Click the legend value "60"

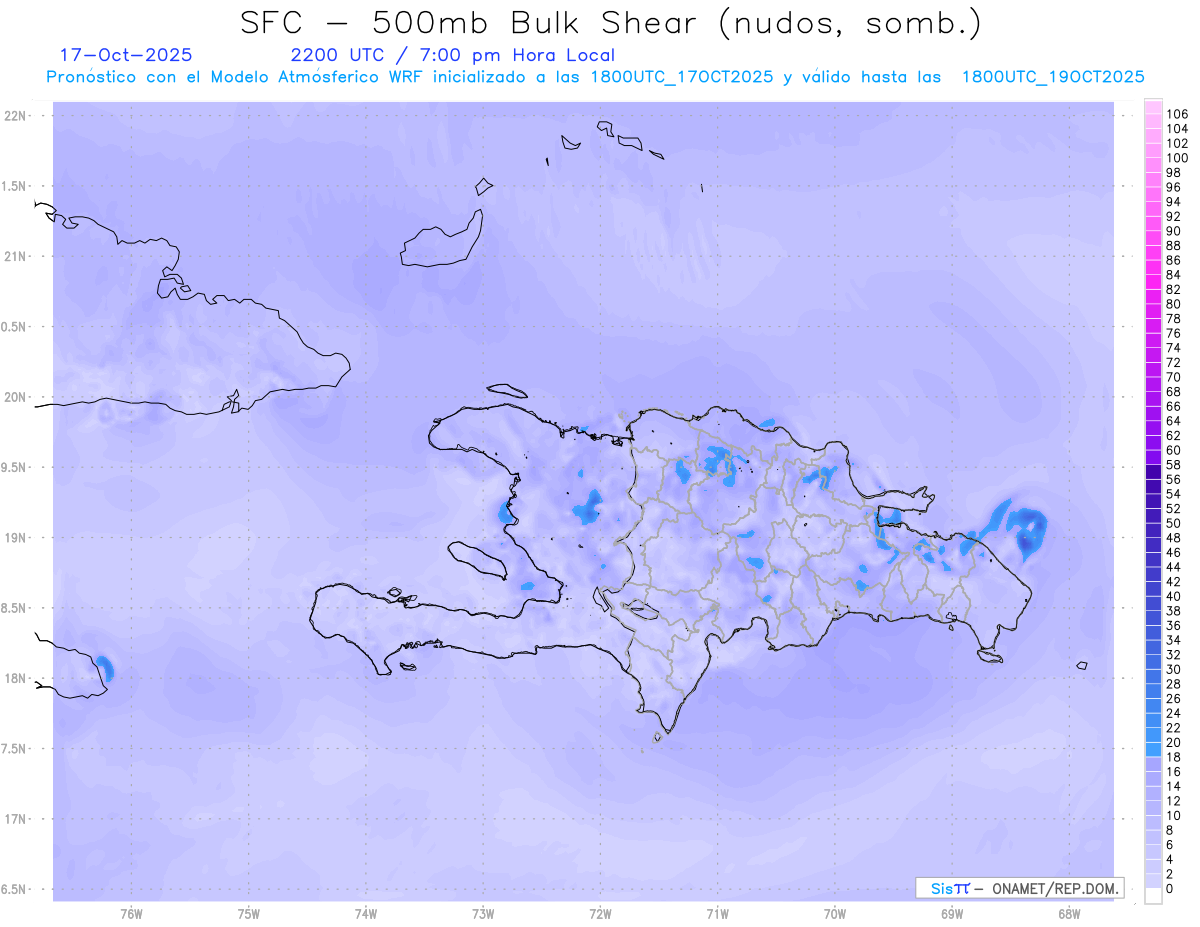[1174, 450]
